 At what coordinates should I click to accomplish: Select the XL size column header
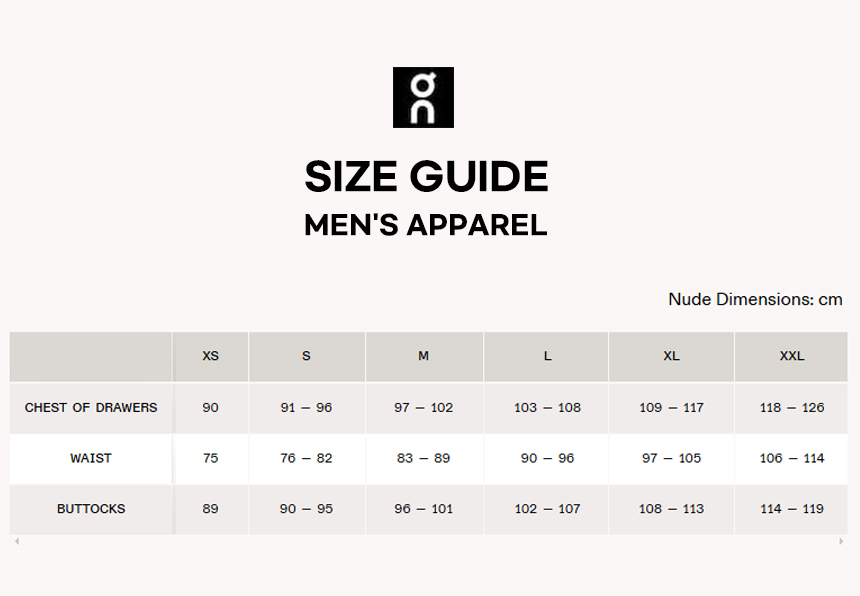tap(671, 356)
